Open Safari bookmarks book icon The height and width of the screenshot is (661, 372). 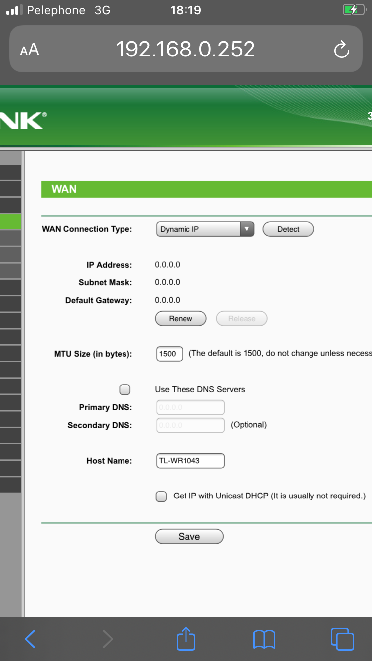click(264, 640)
